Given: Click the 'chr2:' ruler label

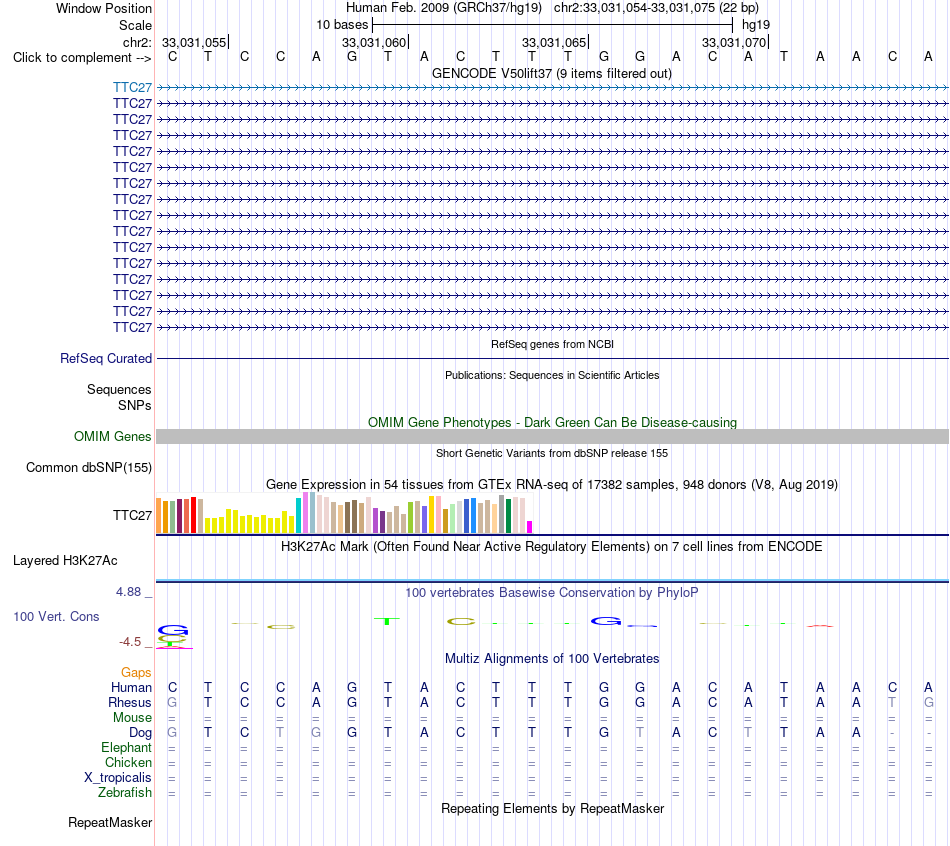Looking at the screenshot, I should coord(137,42).
